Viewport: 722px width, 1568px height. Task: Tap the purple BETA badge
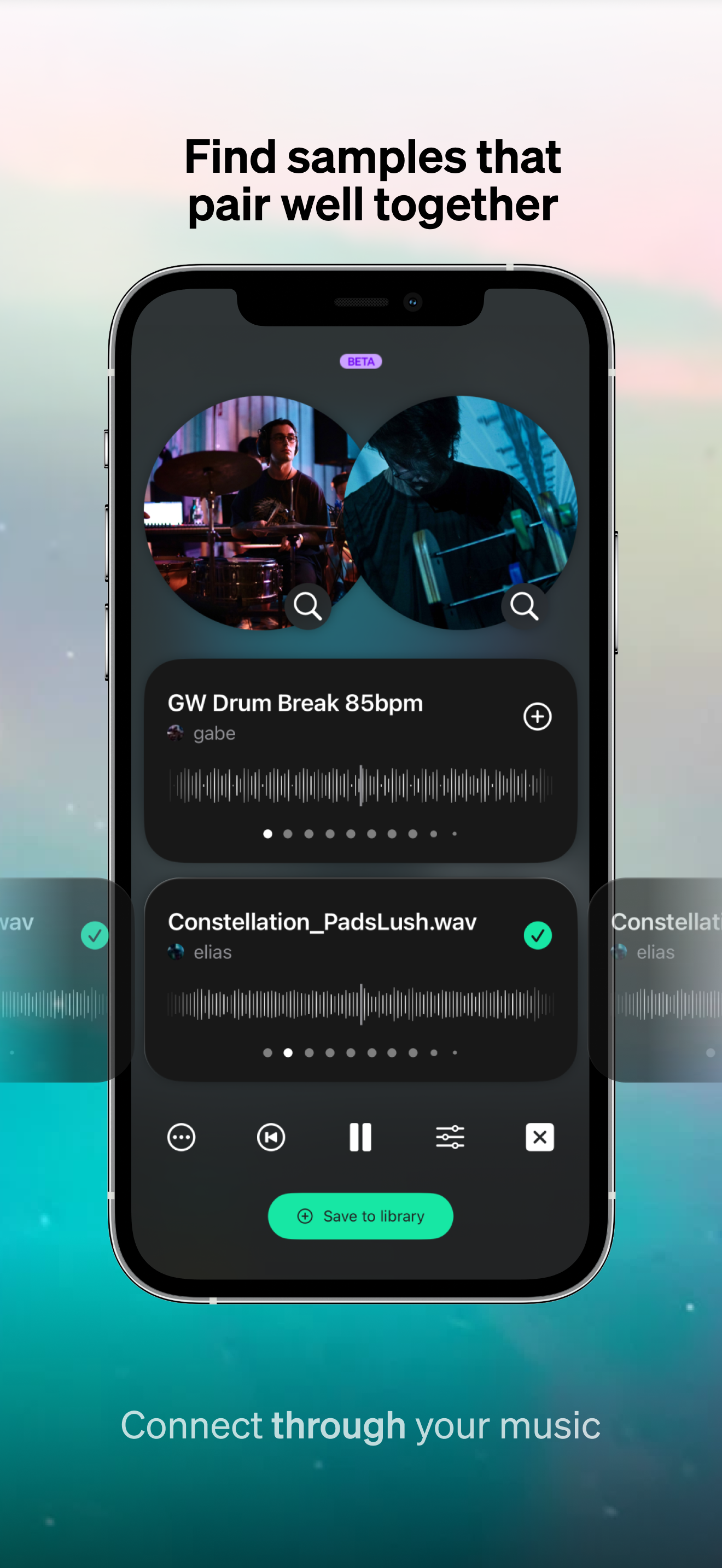[x=360, y=361]
